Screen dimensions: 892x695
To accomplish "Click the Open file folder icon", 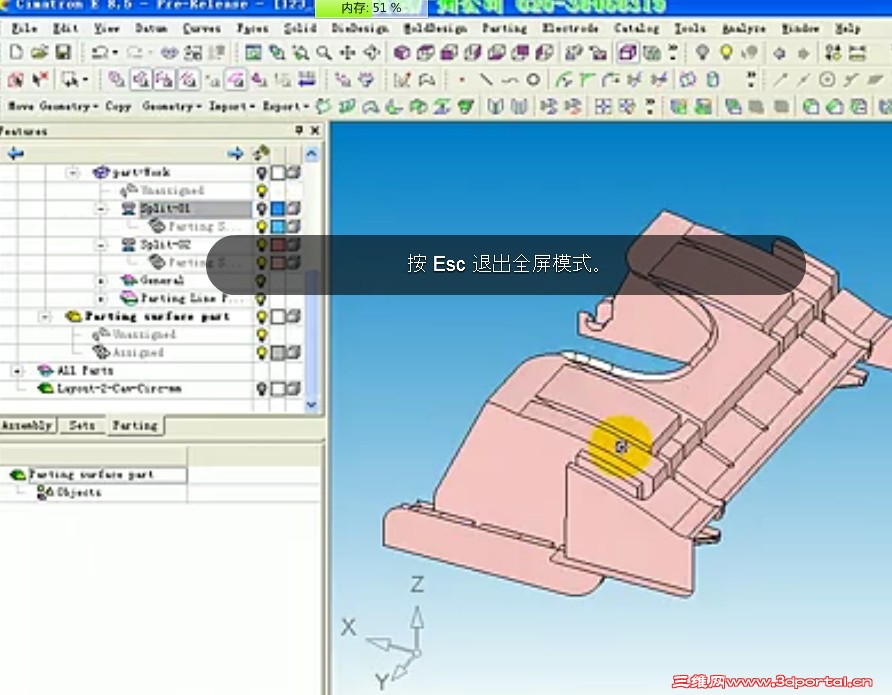I will (39, 53).
